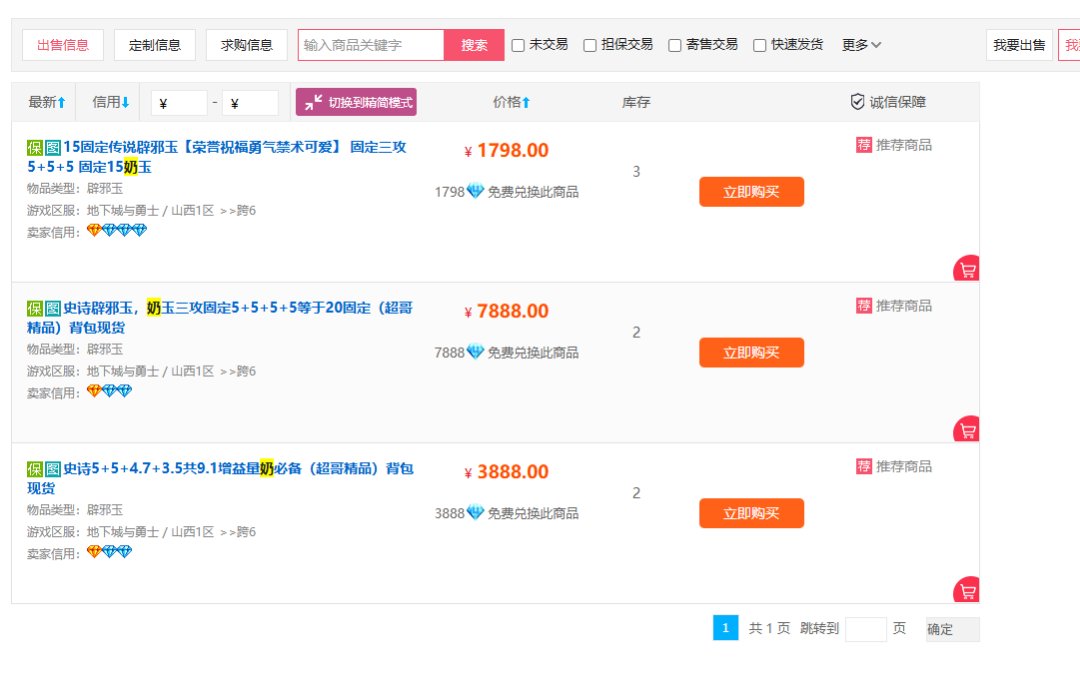Click seller credit diamonds on first listing
The image size is (1080, 687).
pos(116,231)
